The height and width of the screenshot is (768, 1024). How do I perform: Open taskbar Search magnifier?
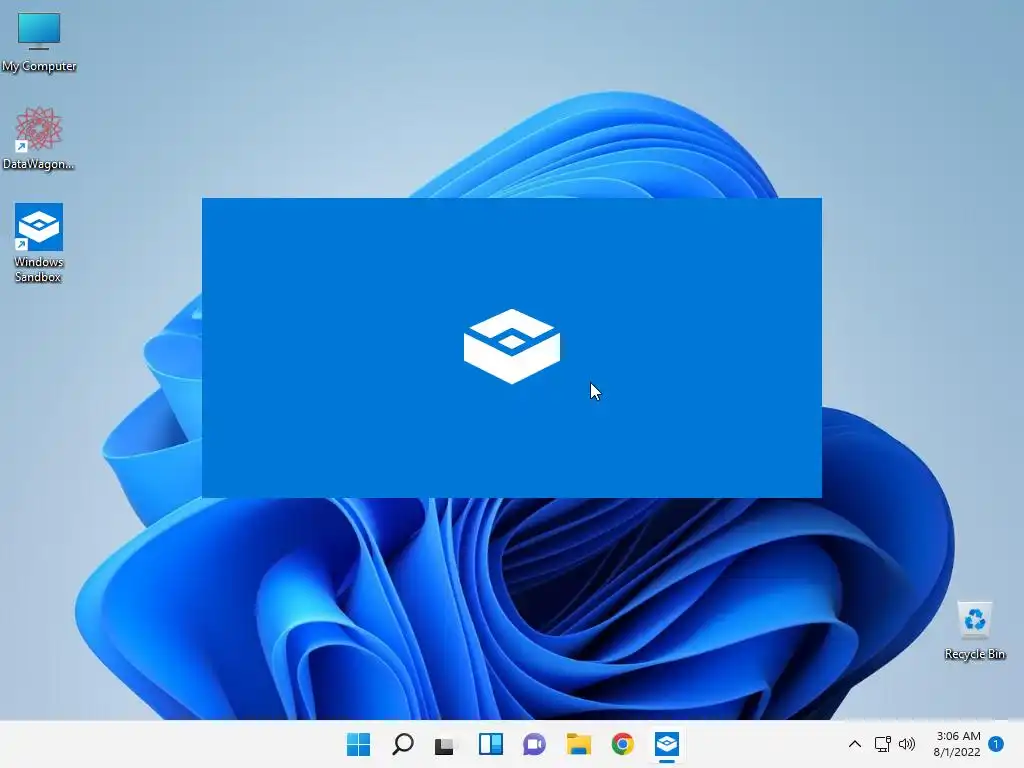pyautogui.click(x=402, y=744)
